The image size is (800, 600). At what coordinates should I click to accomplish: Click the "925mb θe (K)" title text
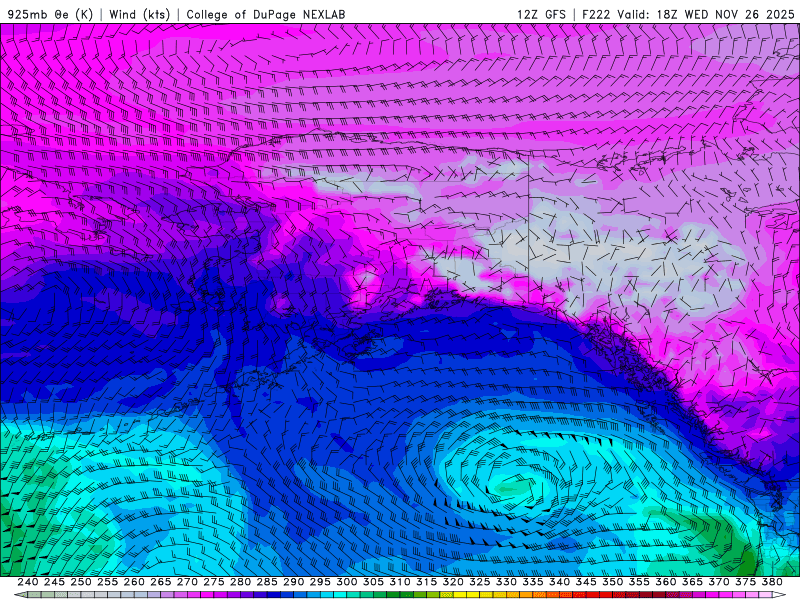pos(50,14)
